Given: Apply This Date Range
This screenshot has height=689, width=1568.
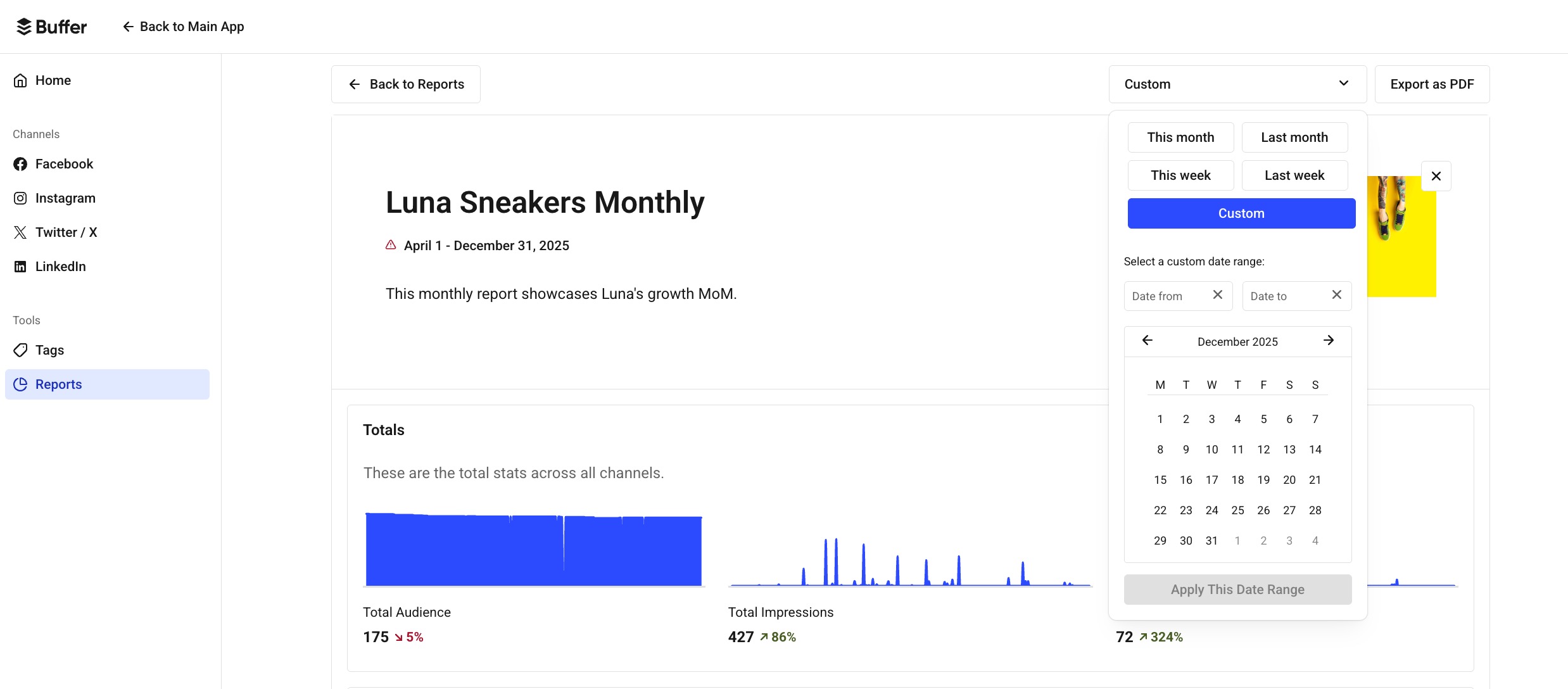Looking at the screenshot, I should tap(1237, 589).
